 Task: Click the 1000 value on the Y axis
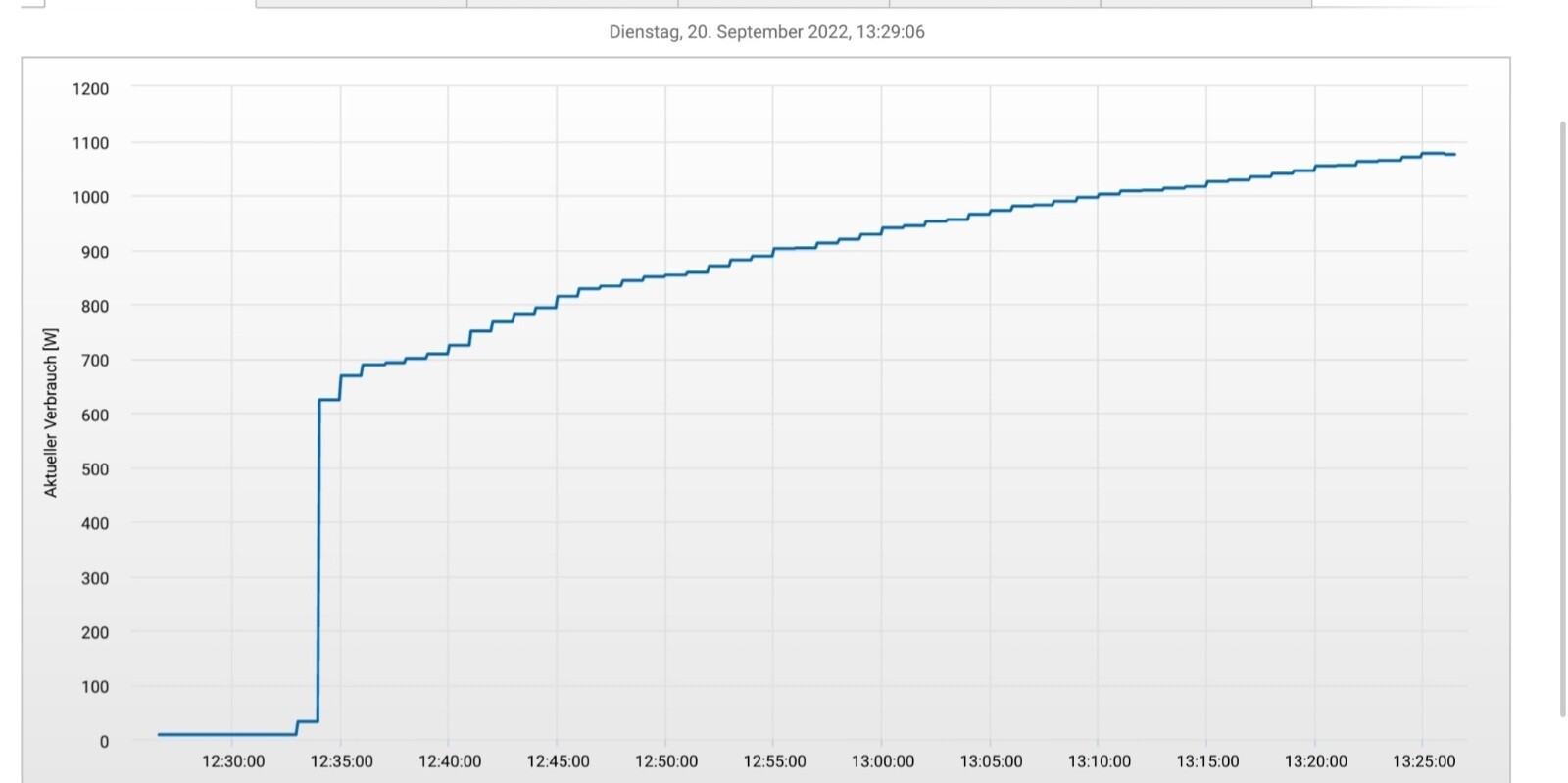[90, 197]
